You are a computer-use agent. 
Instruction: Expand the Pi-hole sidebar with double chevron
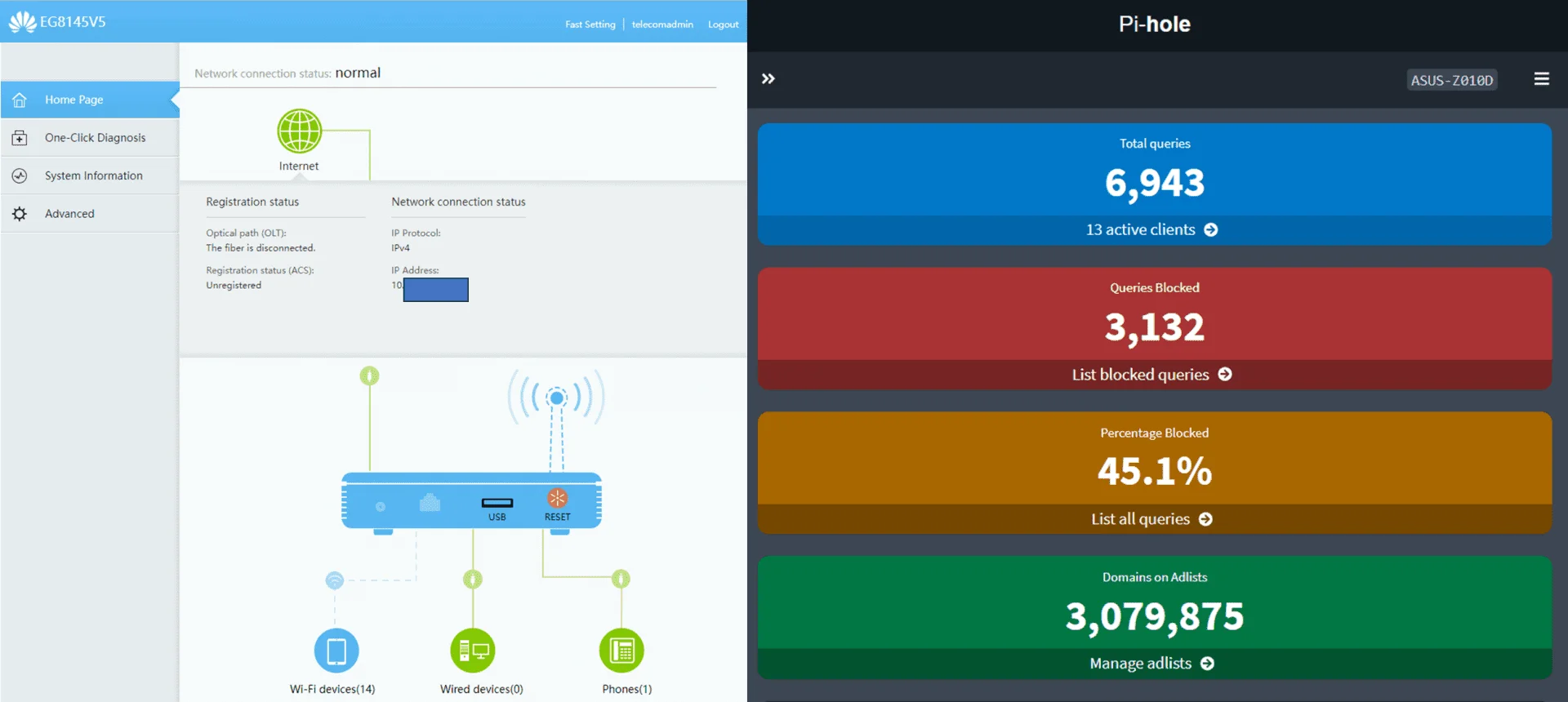tap(768, 79)
